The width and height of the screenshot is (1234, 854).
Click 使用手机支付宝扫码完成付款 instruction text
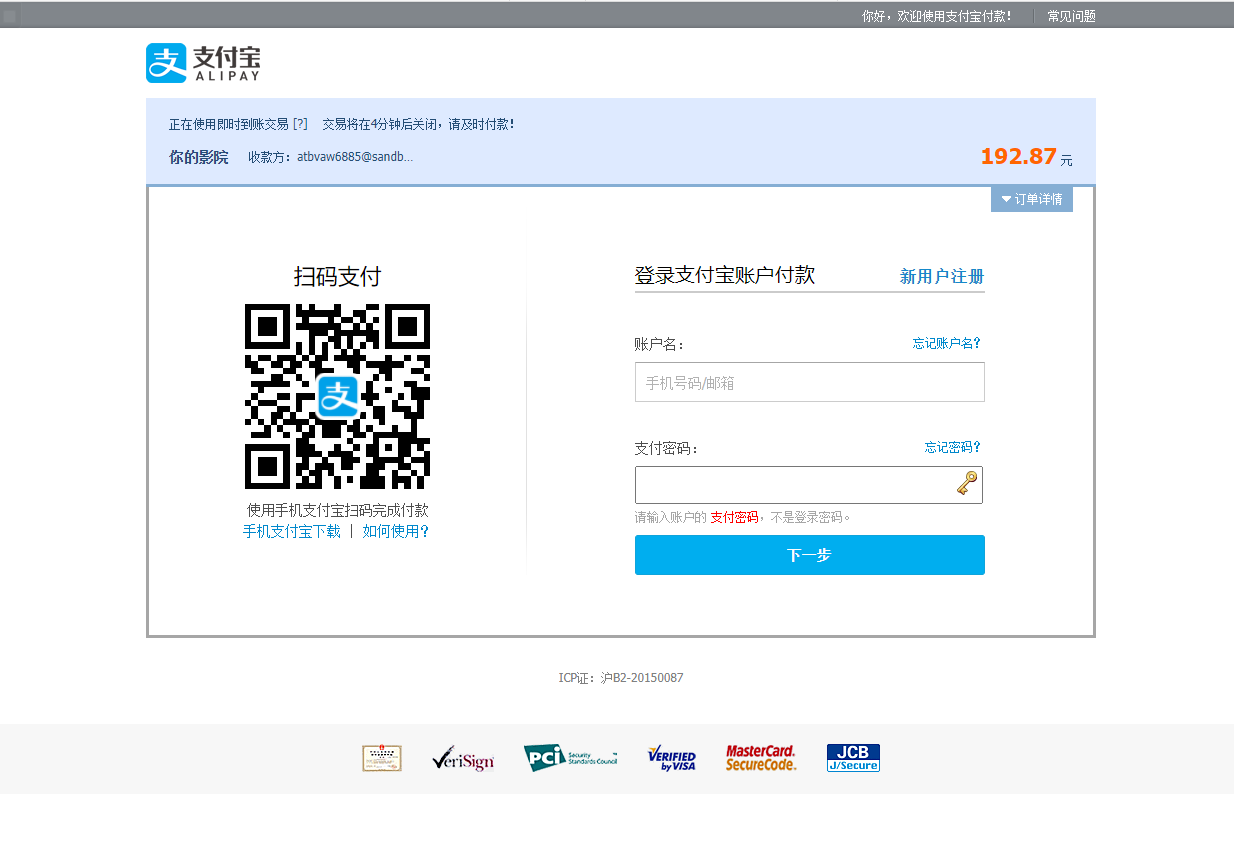point(338,510)
